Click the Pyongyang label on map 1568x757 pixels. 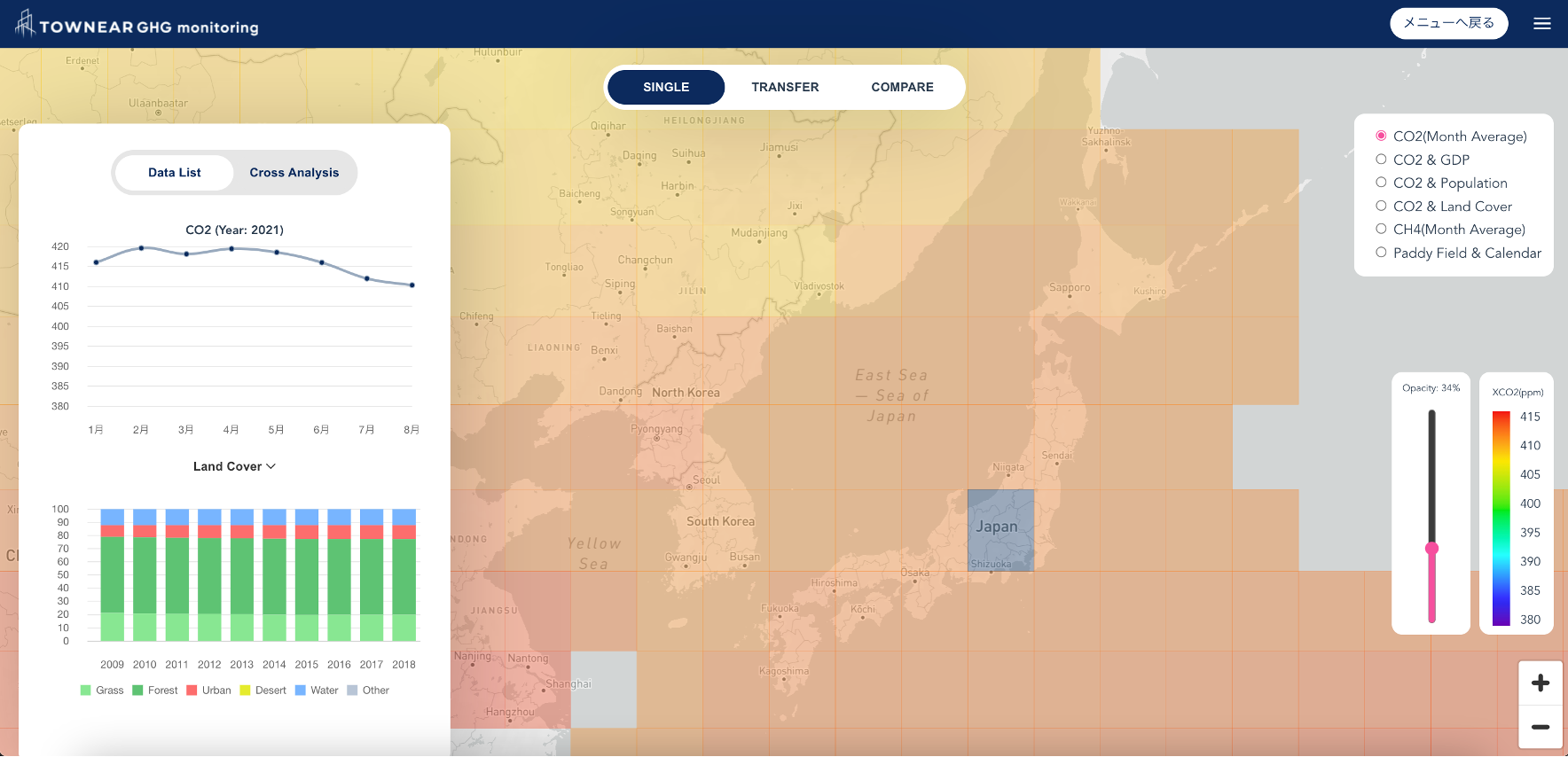[x=656, y=429]
